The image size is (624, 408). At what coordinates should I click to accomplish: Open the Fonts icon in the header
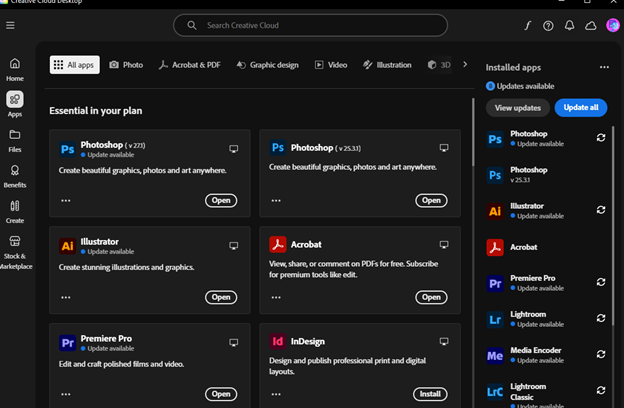tap(527, 25)
